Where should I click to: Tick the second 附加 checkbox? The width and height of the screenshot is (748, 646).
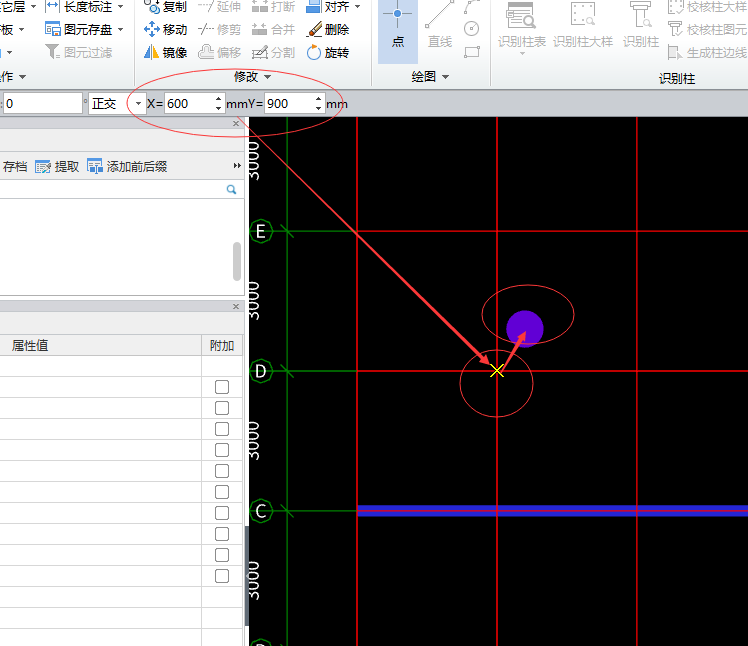click(222, 408)
